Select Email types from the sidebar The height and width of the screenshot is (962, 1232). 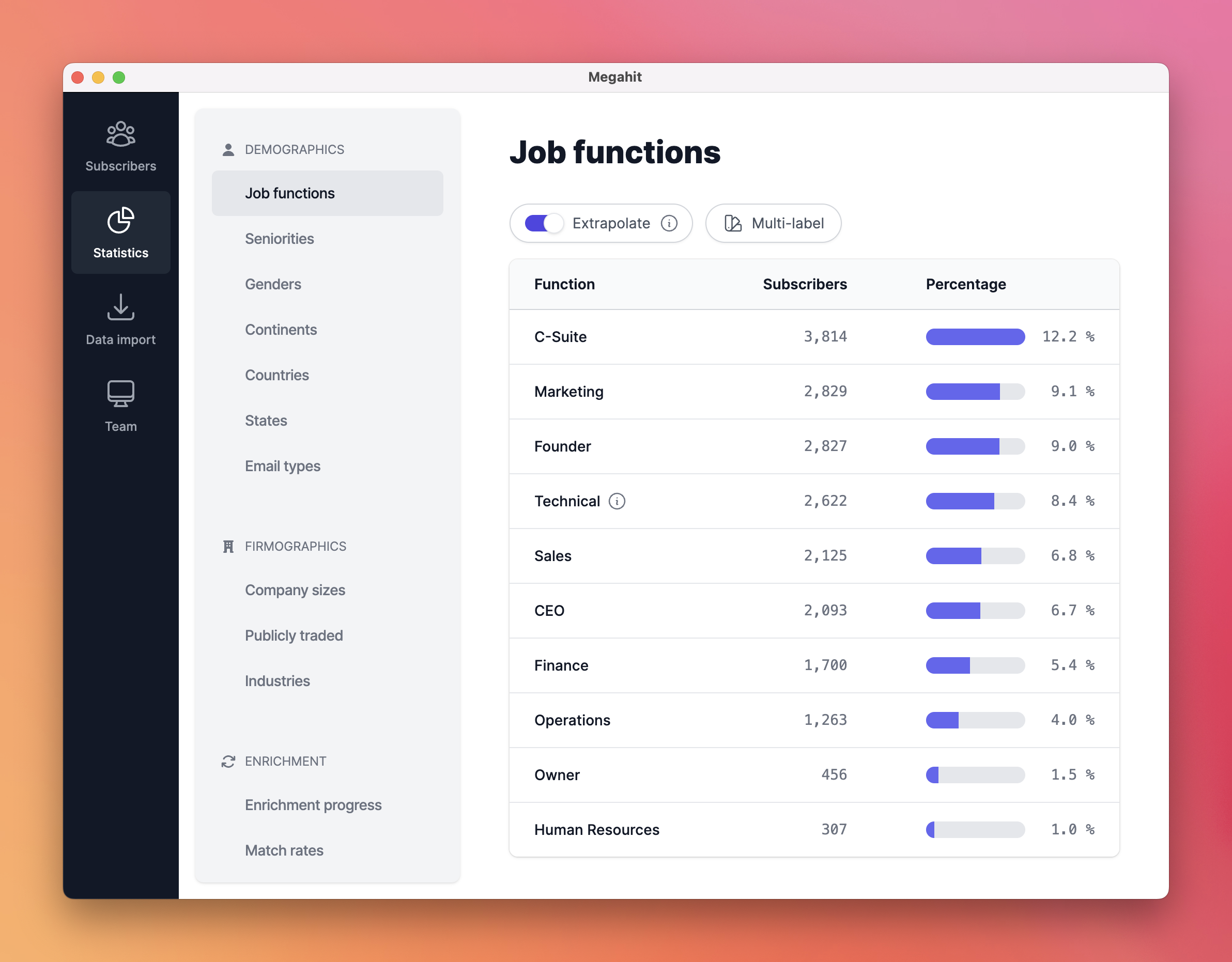(x=282, y=466)
